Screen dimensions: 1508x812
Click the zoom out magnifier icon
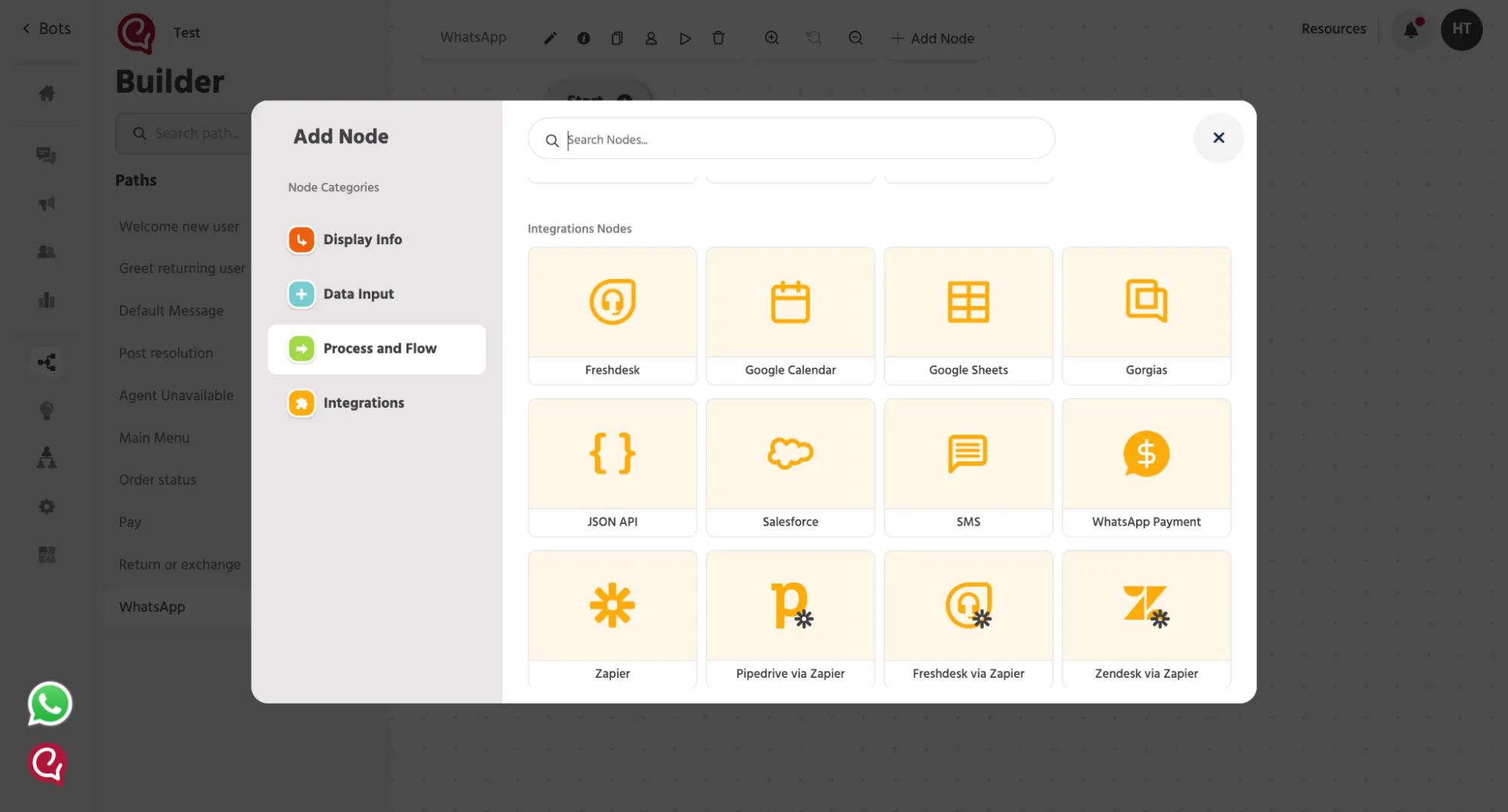(x=855, y=38)
